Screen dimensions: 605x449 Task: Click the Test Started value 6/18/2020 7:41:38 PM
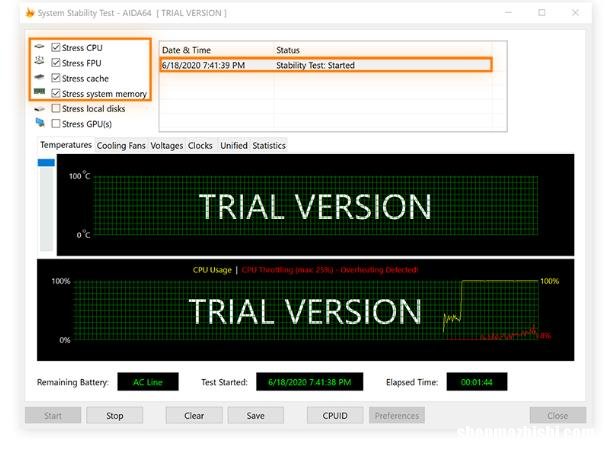pos(309,382)
